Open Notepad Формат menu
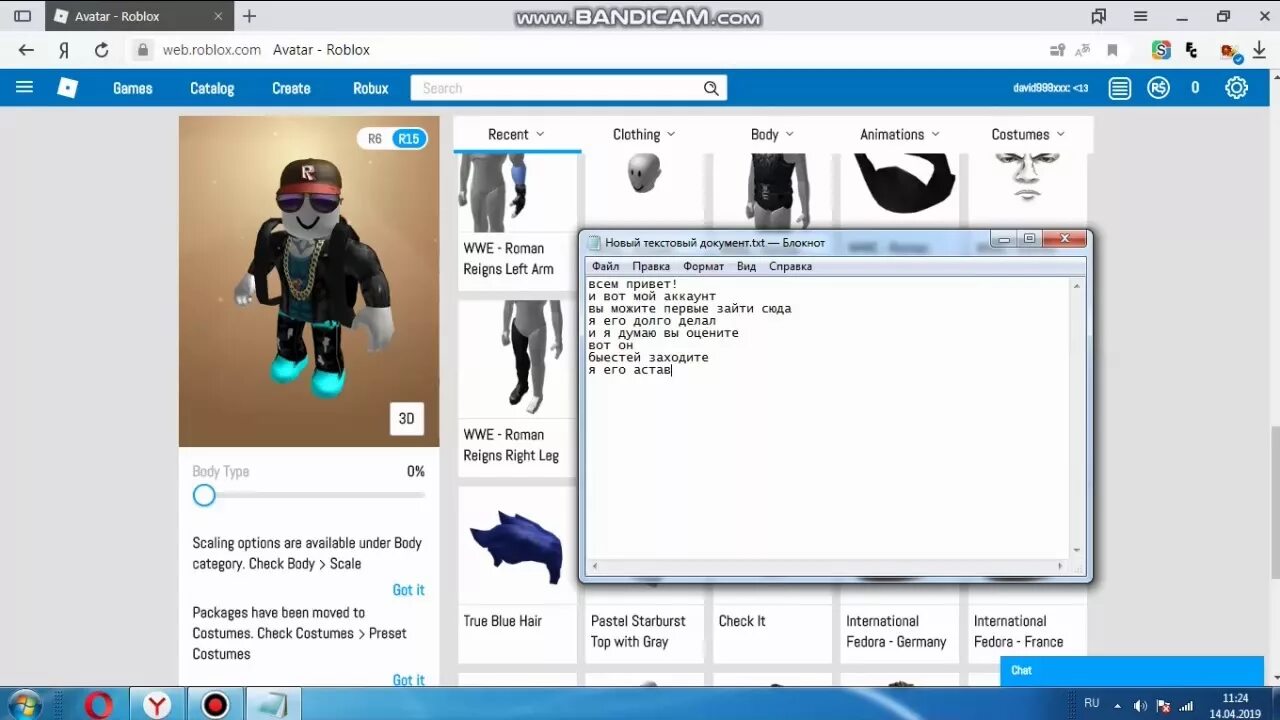The width and height of the screenshot is (1280, 720). 704,266
